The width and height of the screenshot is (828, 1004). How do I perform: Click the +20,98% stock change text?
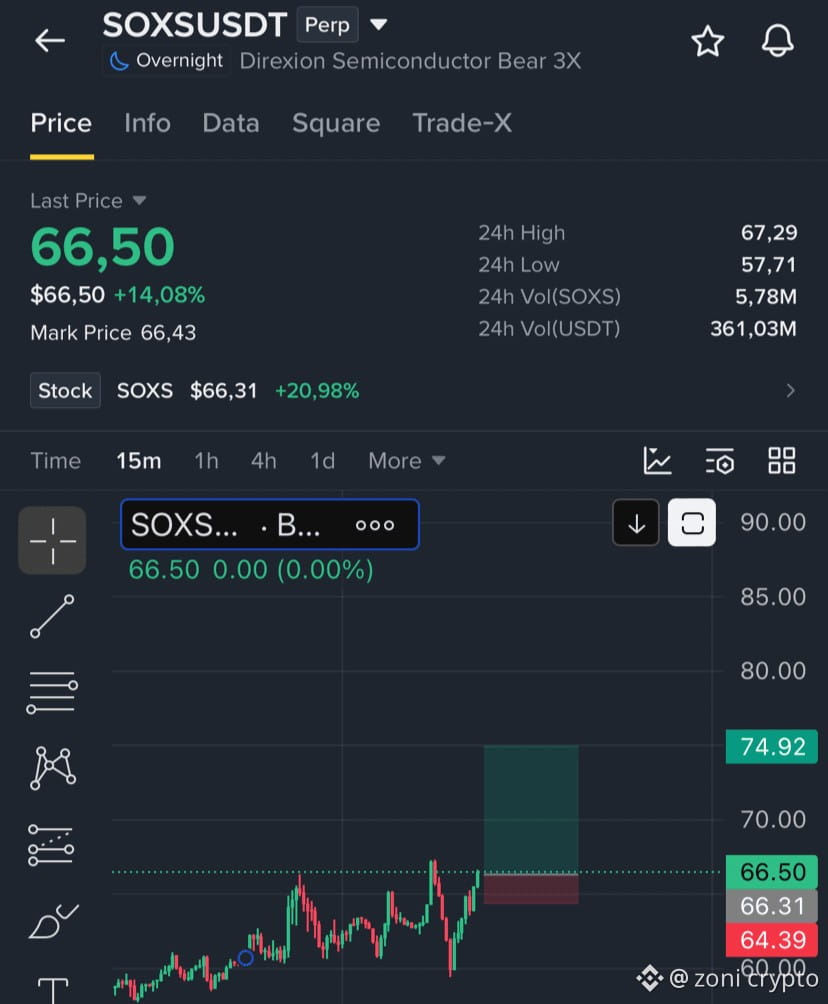pos(317,391)
